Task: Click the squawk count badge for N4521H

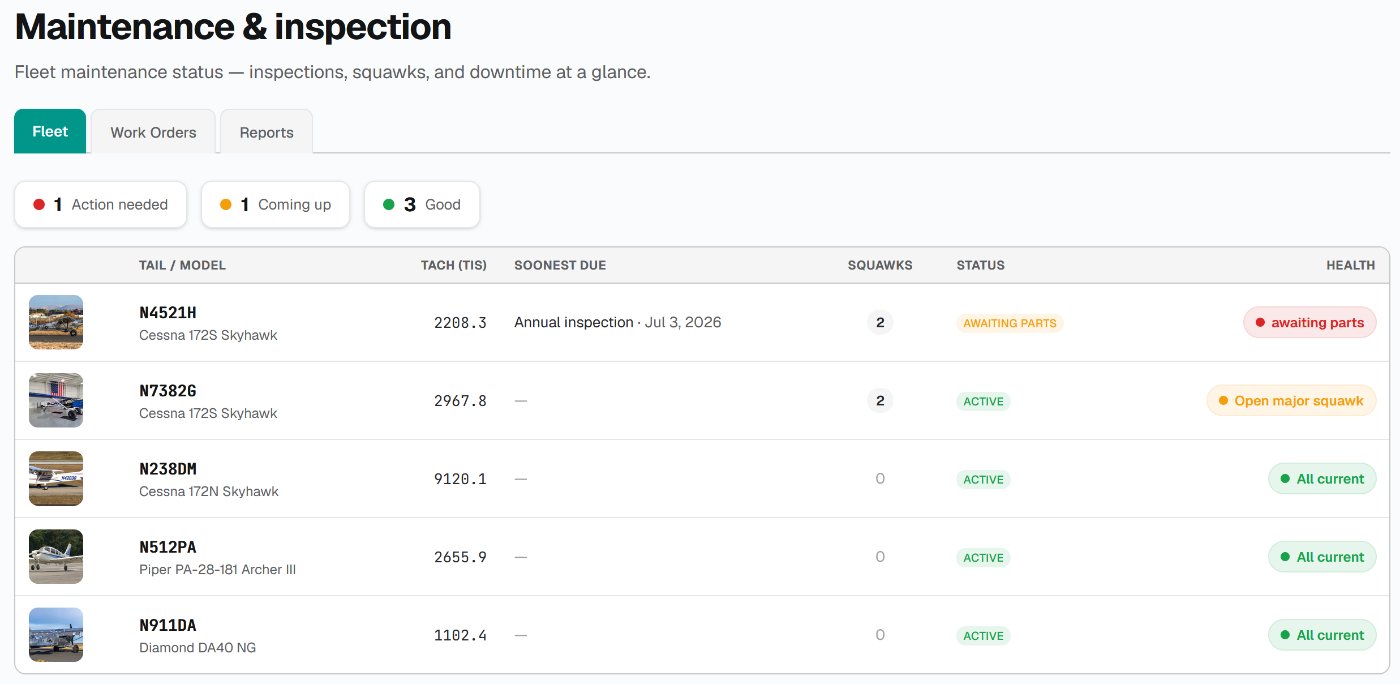Action: coord(880,322)
